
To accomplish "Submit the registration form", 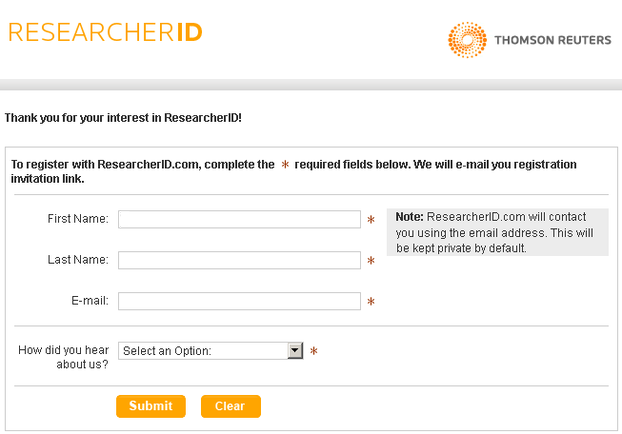I will [151, 406].
